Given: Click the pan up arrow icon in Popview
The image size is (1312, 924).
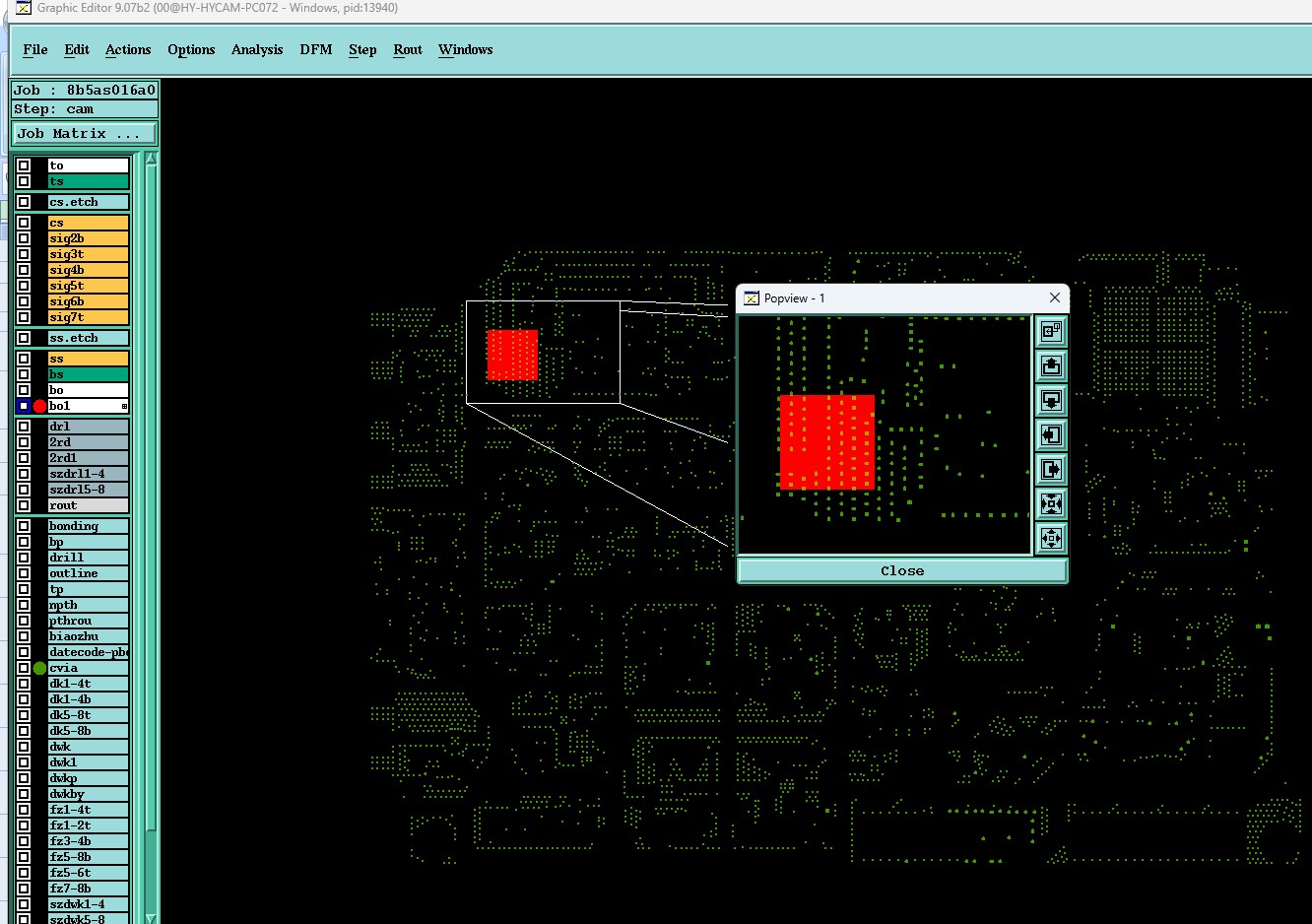Looking at the screenshot, I should 1051,365.
